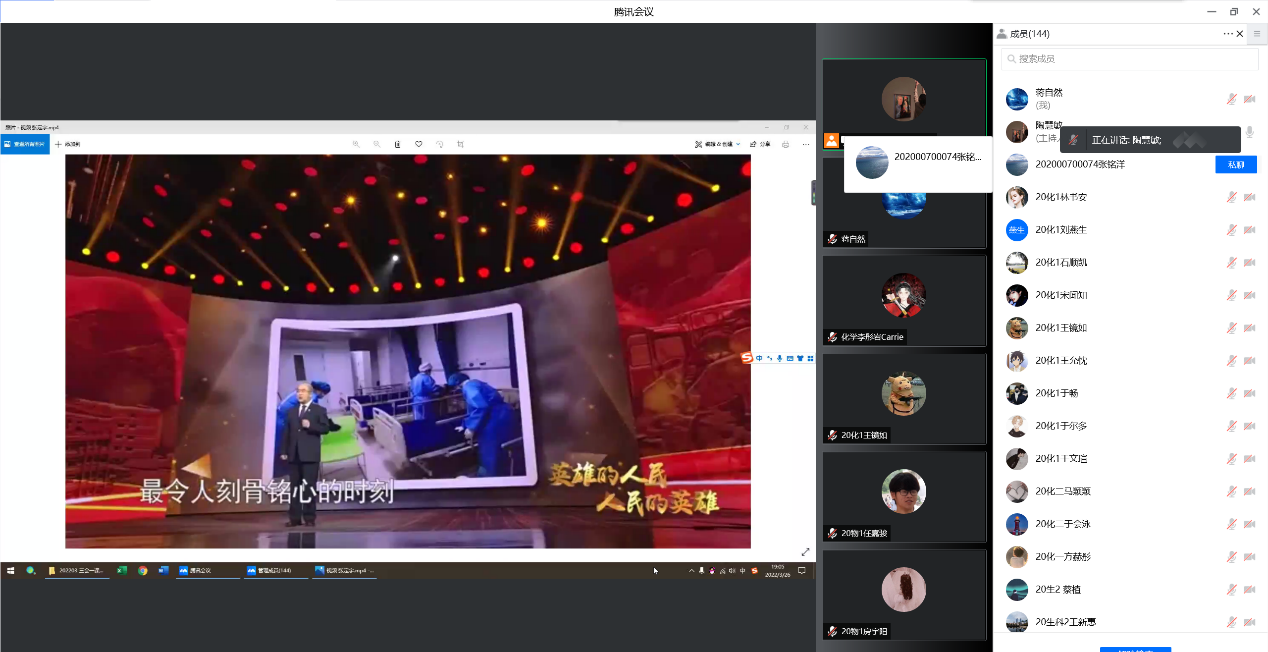Click muted mic icon on 蒋自然 tile

click(x=832, y=239)
